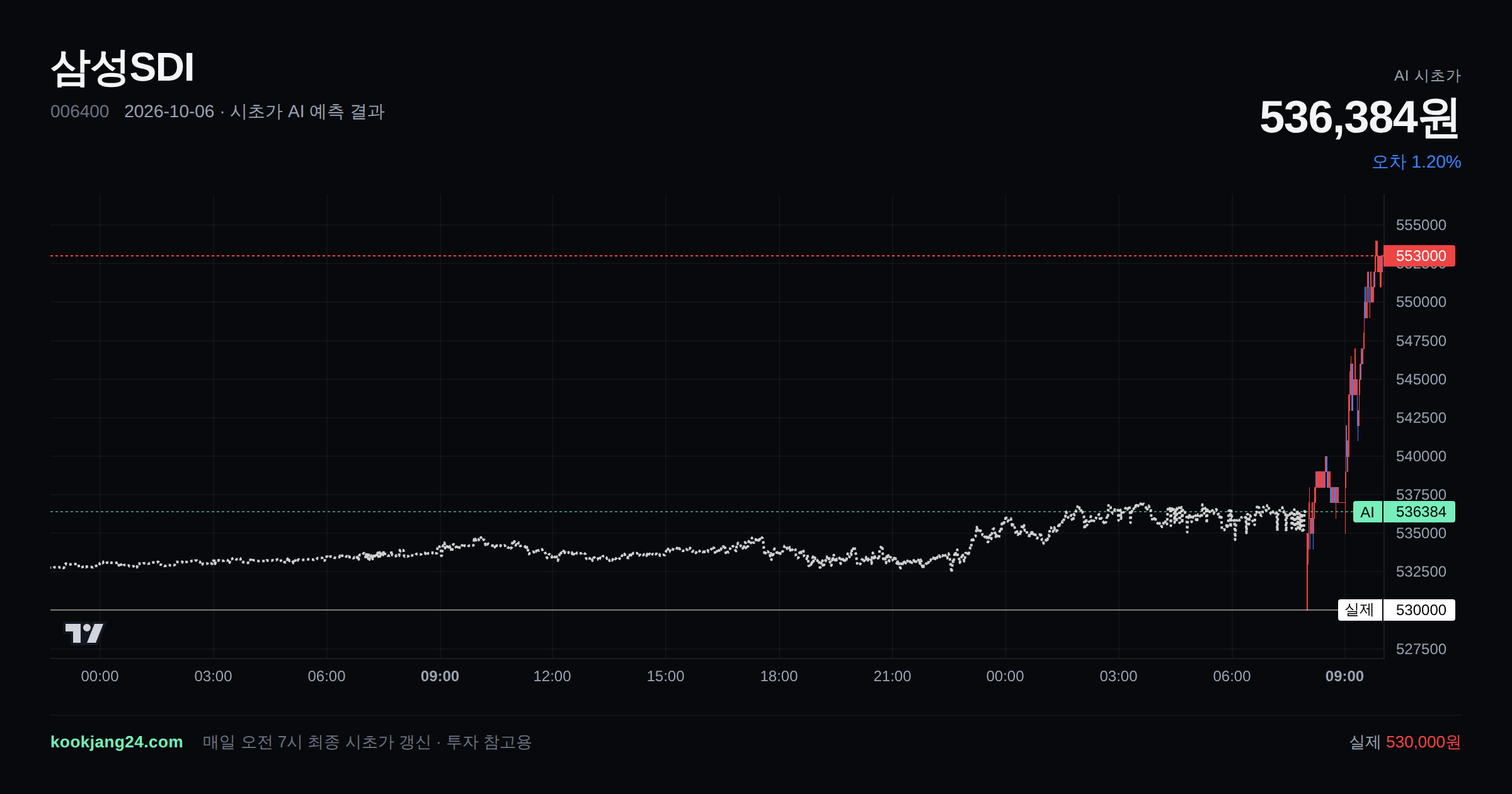Click the 15:00 time axis label
The image size is (1512, 794).
665,676
